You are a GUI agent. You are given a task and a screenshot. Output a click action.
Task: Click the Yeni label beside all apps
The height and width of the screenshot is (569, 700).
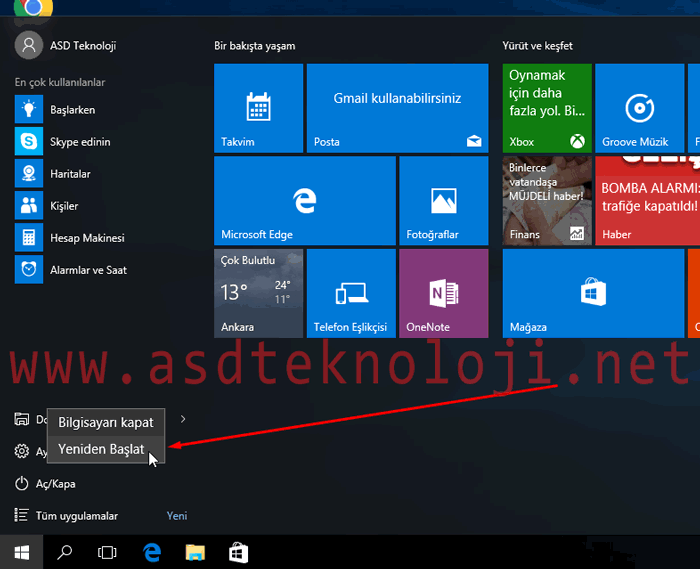point(177,516)
